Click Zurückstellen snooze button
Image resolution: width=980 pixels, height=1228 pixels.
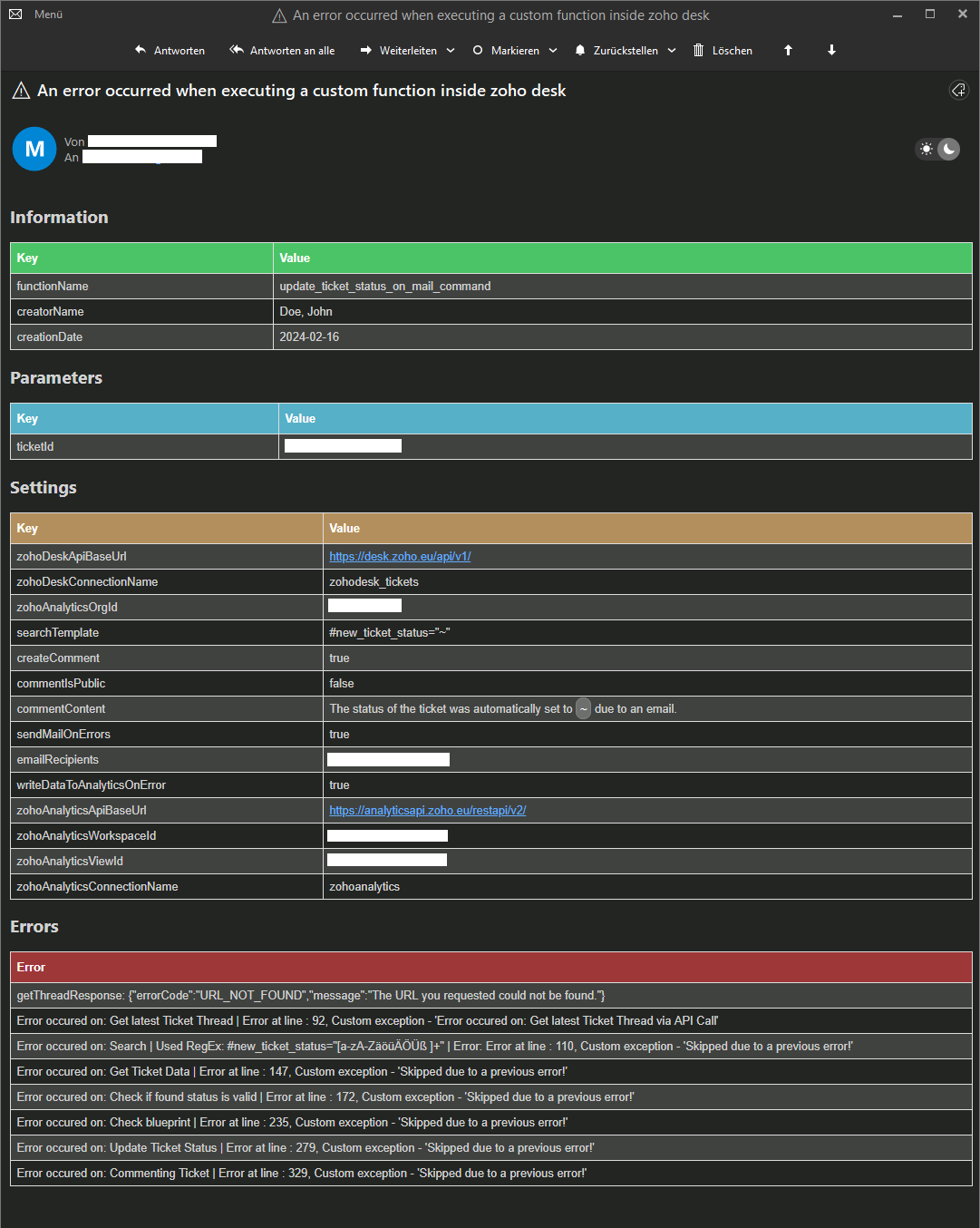click(616, 51)
